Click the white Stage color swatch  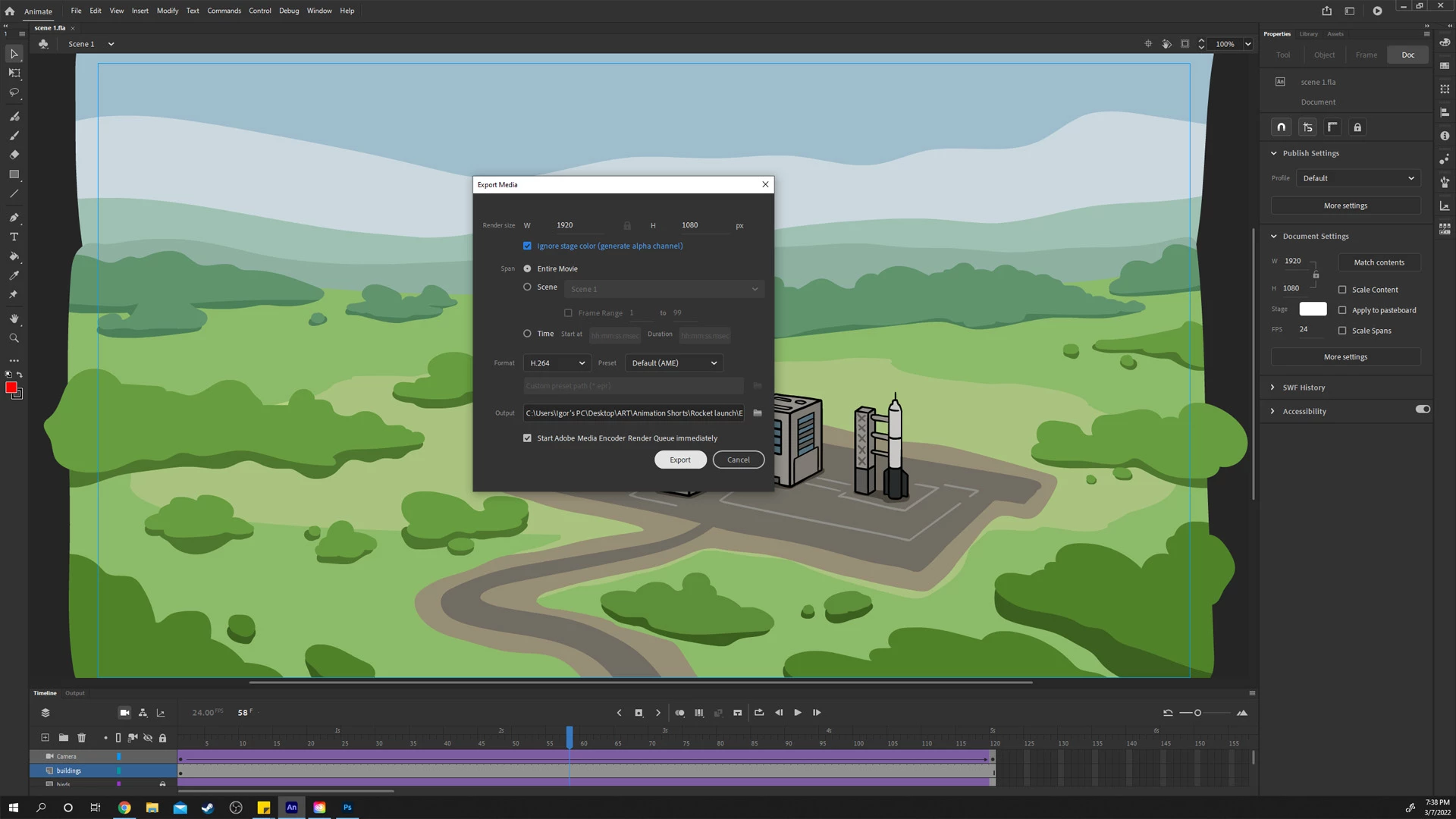coord(1313,309)
